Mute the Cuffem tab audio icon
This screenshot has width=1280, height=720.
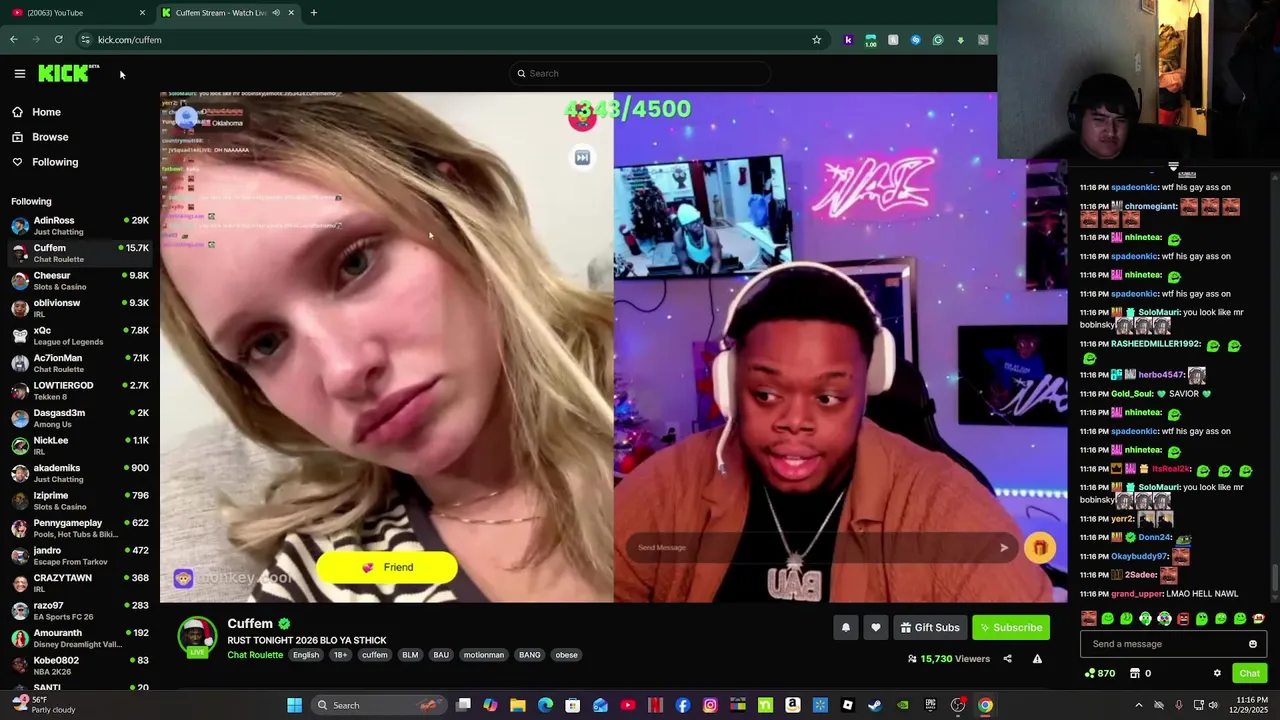pos(276,12)
